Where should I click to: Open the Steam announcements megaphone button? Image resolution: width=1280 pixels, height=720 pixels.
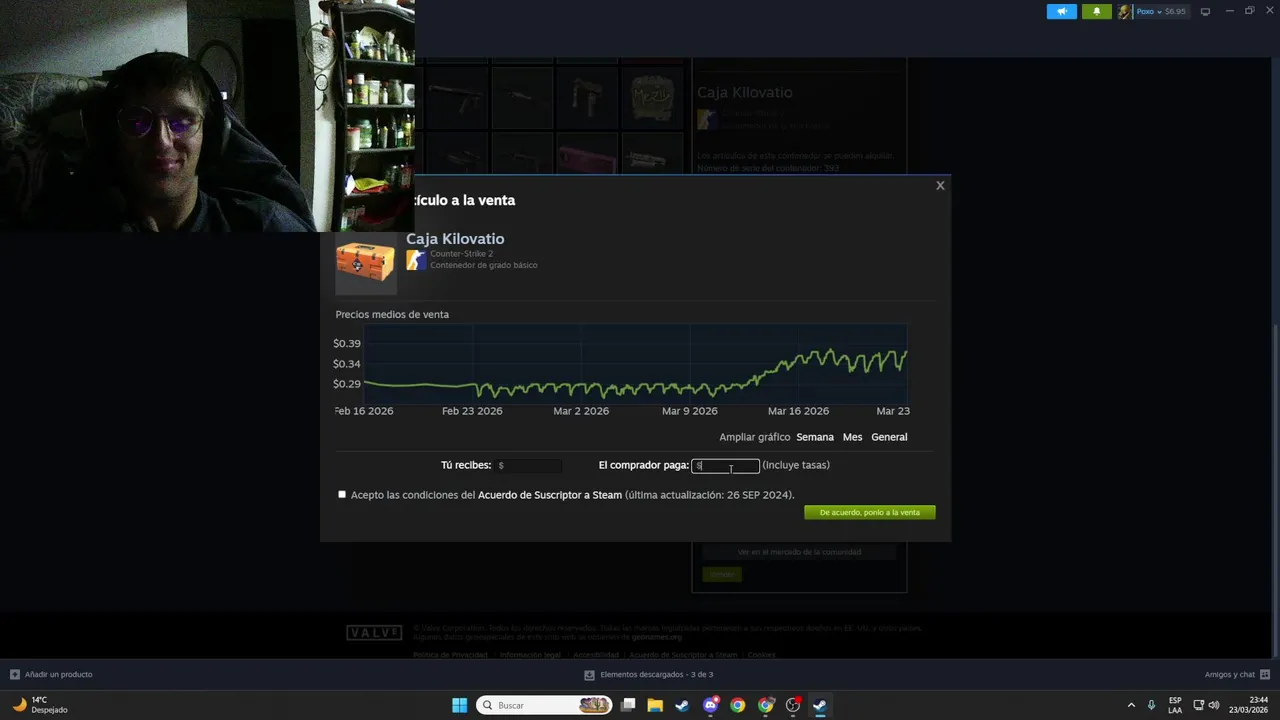click(1061, 11)
